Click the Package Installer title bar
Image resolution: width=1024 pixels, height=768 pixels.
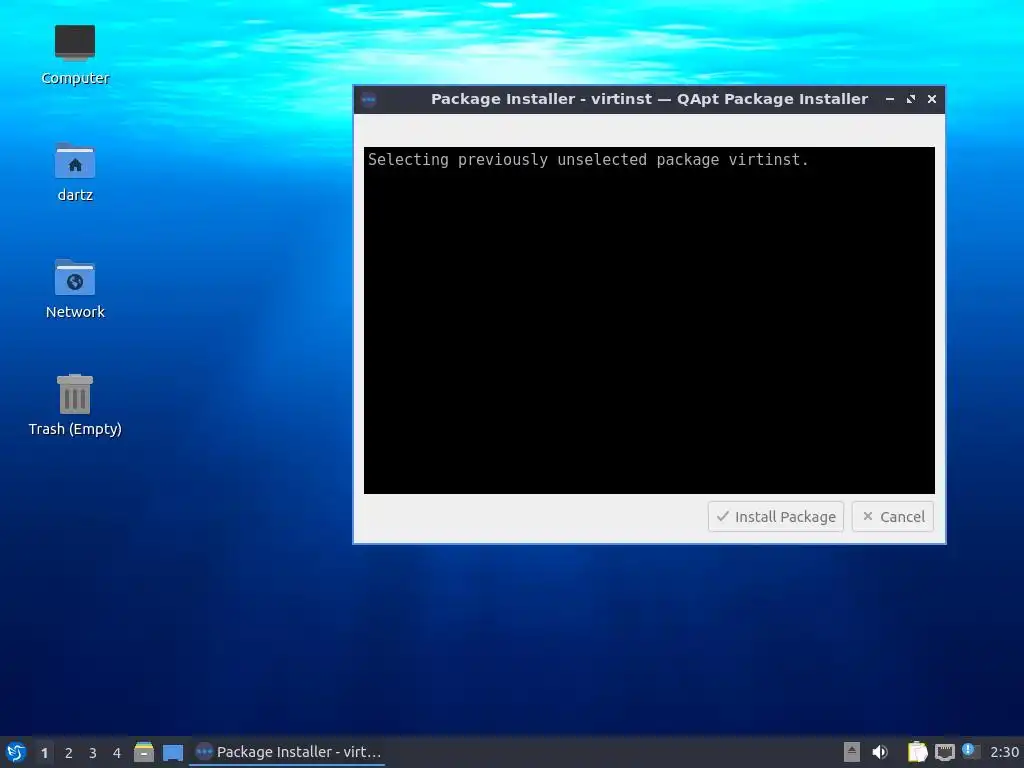point(649,99)
